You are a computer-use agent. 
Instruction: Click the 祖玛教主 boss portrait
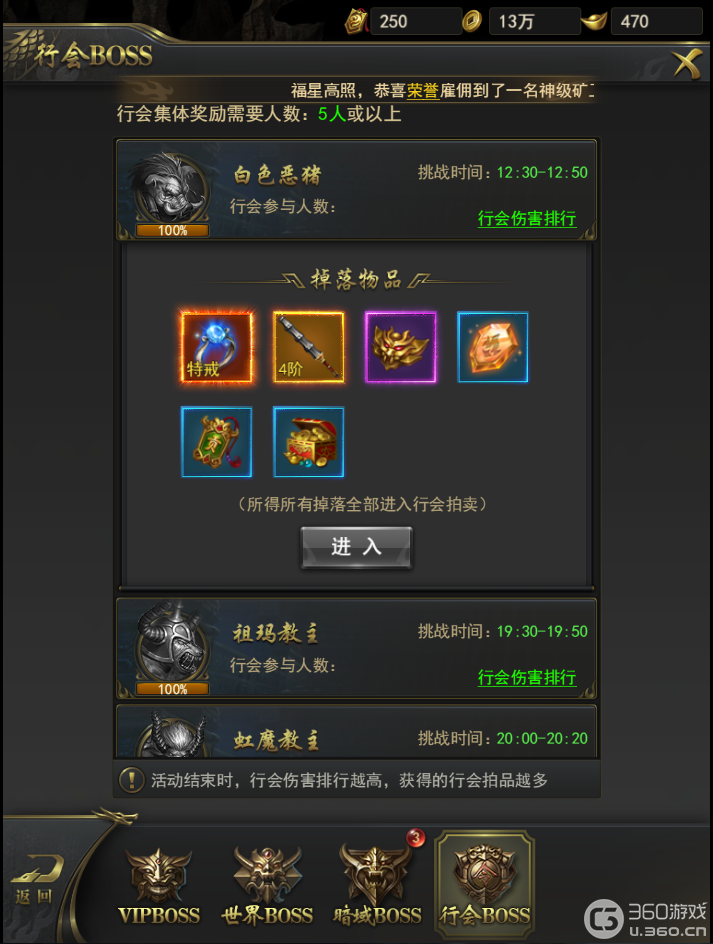point(172,649)
